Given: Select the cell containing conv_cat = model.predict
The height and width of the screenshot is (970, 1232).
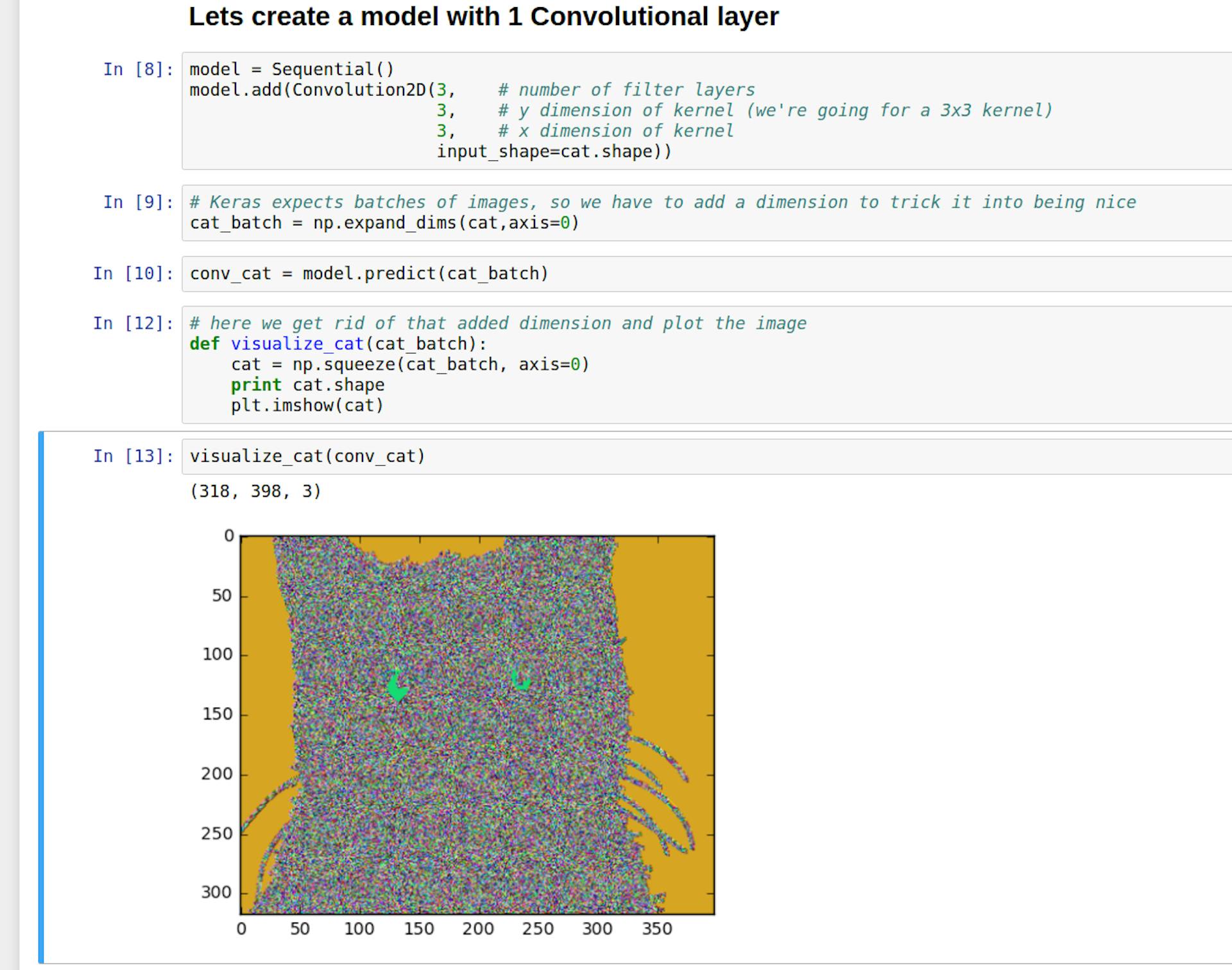Looking at the screenshot, I should click(x=366, y=273).
